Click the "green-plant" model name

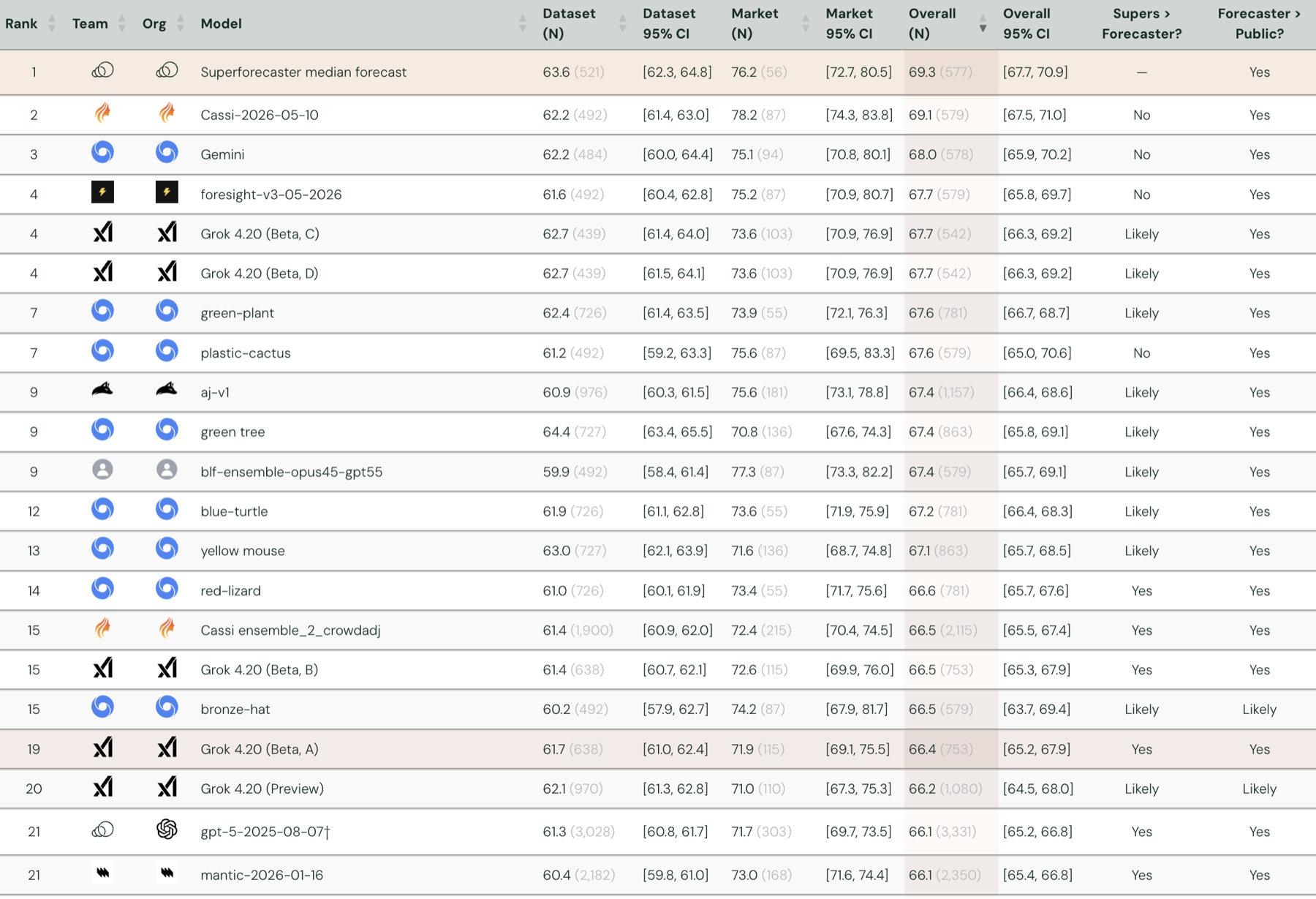tap(237, 313)
